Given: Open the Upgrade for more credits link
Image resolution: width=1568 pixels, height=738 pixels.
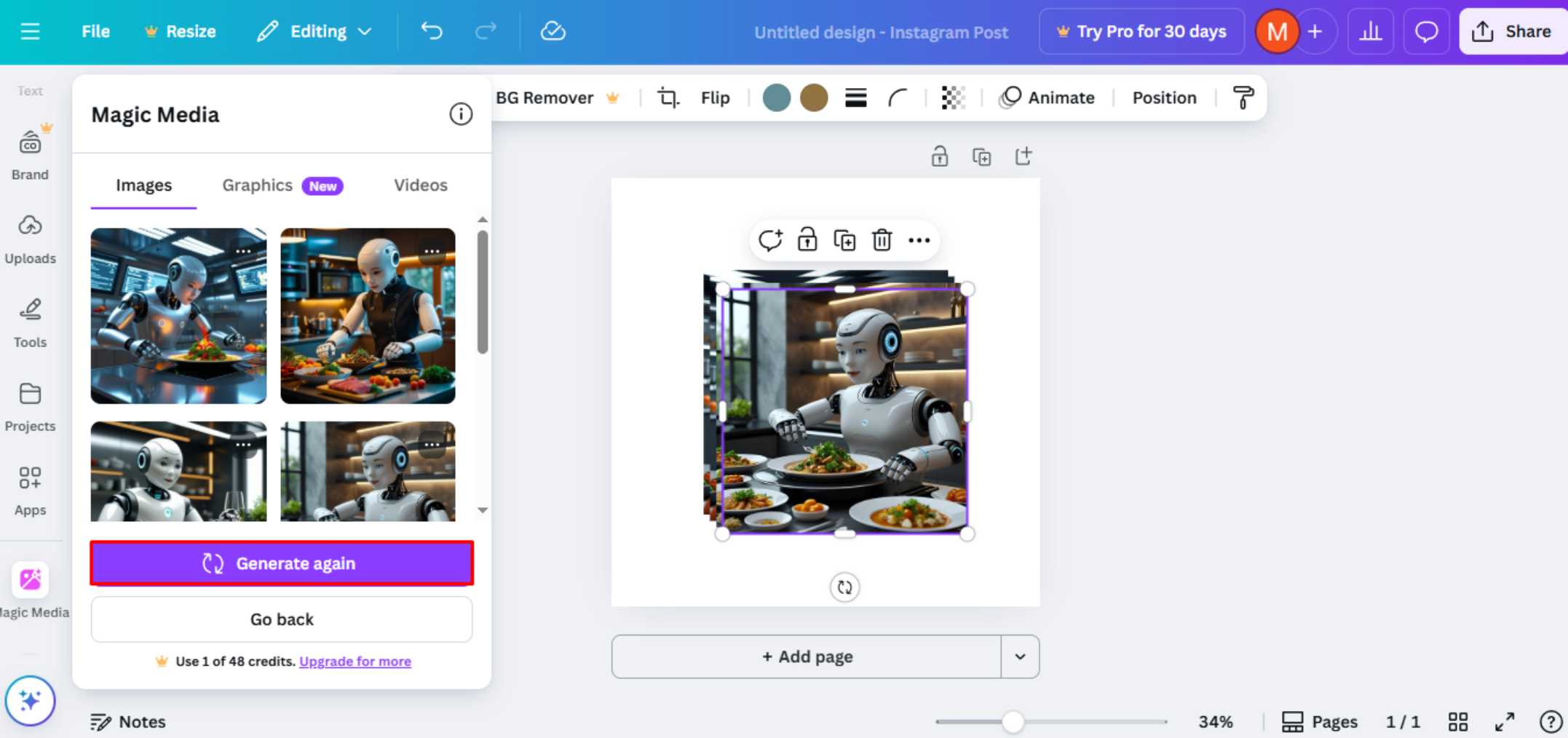Looking at the screenshot, I should (x=355, y=661).
